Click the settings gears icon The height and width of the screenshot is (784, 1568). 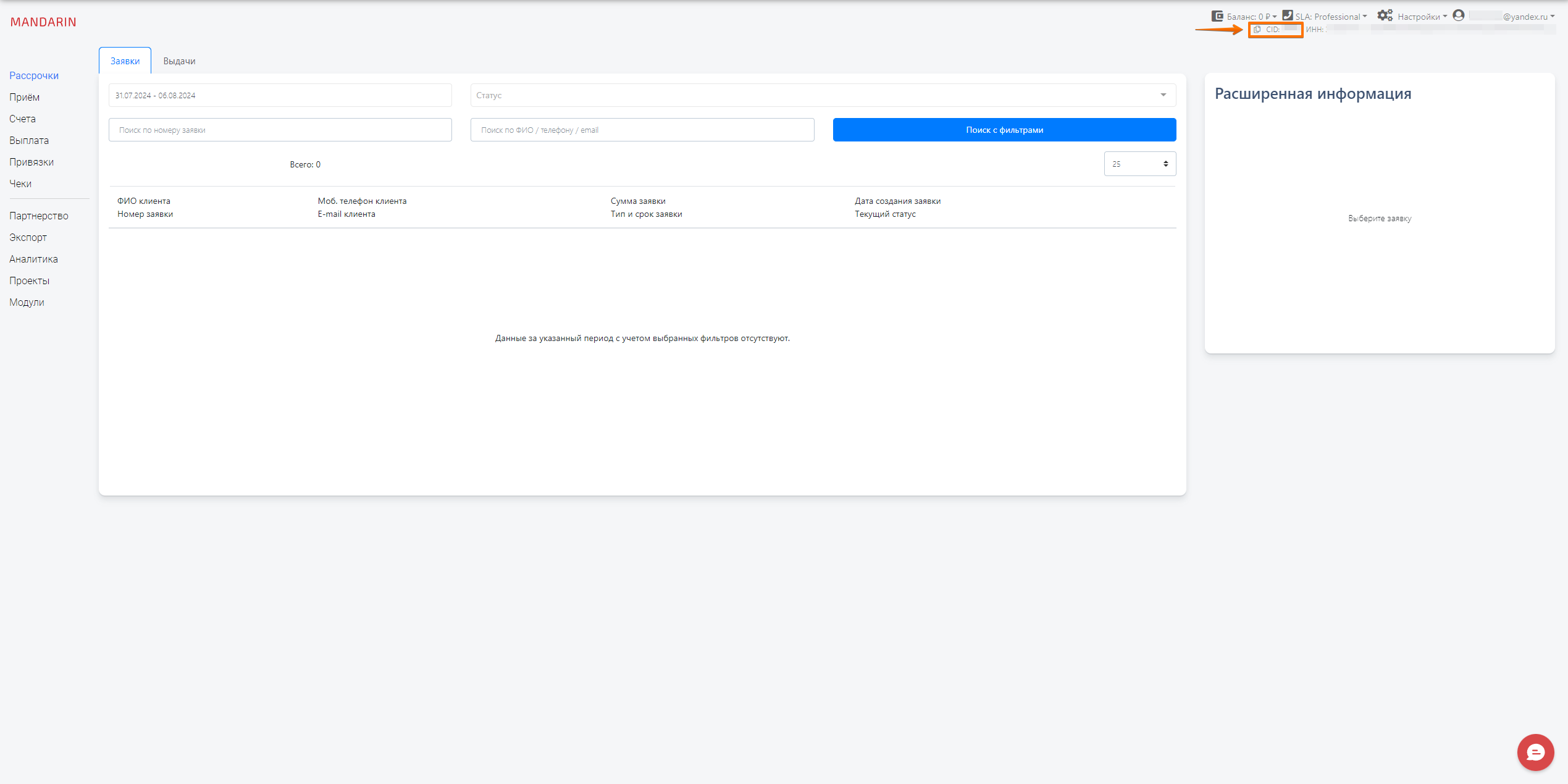click(1385, 15)
